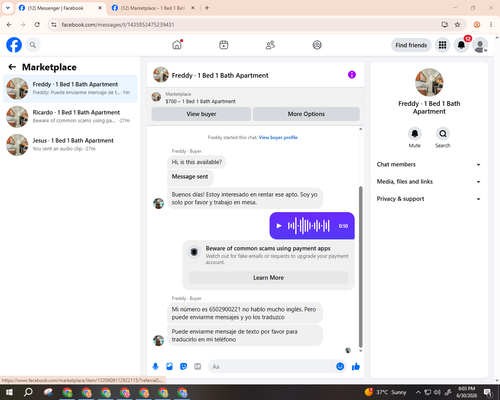Open the Reels video icon
The image size is (500, 400).
pyautogui.click(x=224, y=45)
